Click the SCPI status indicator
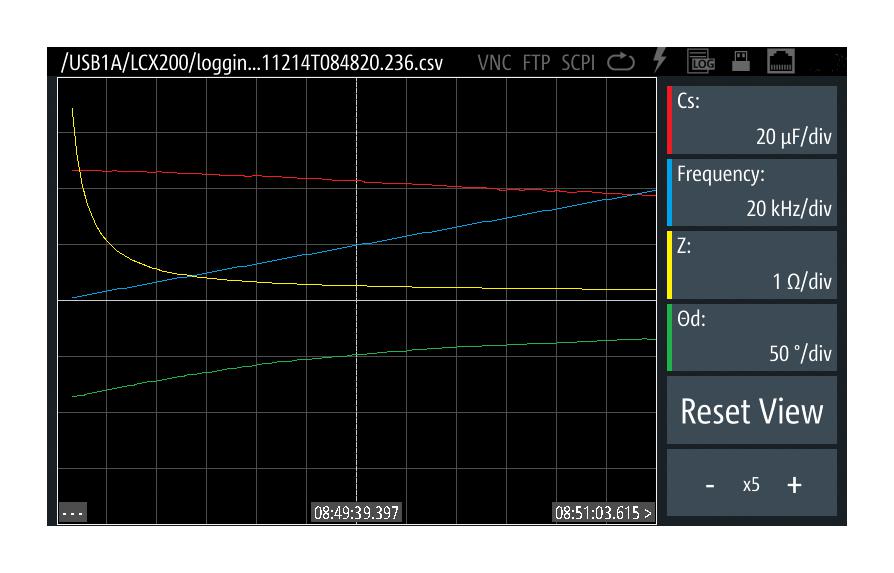This screenshot has height=573, width=894. click(578, 63)
